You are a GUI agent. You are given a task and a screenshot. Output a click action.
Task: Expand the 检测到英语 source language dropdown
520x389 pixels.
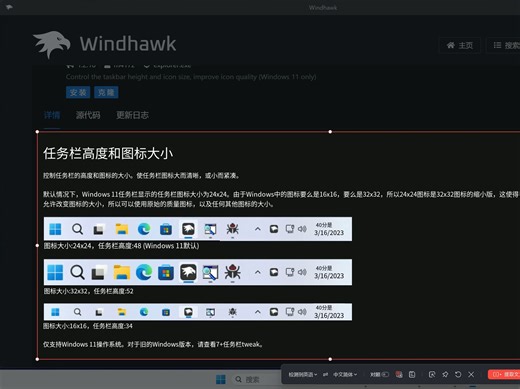click(302, 375)
